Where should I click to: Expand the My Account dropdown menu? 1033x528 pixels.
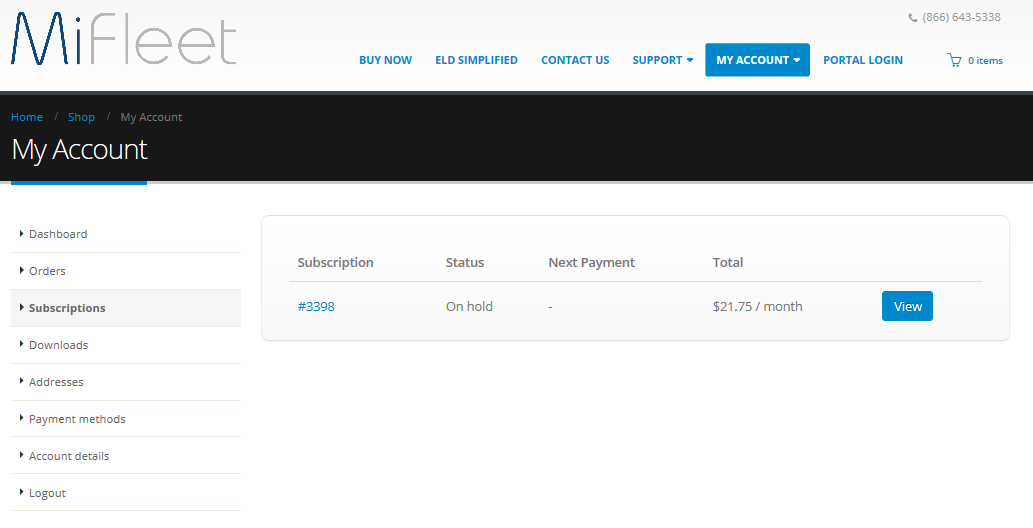coord(757,60)
